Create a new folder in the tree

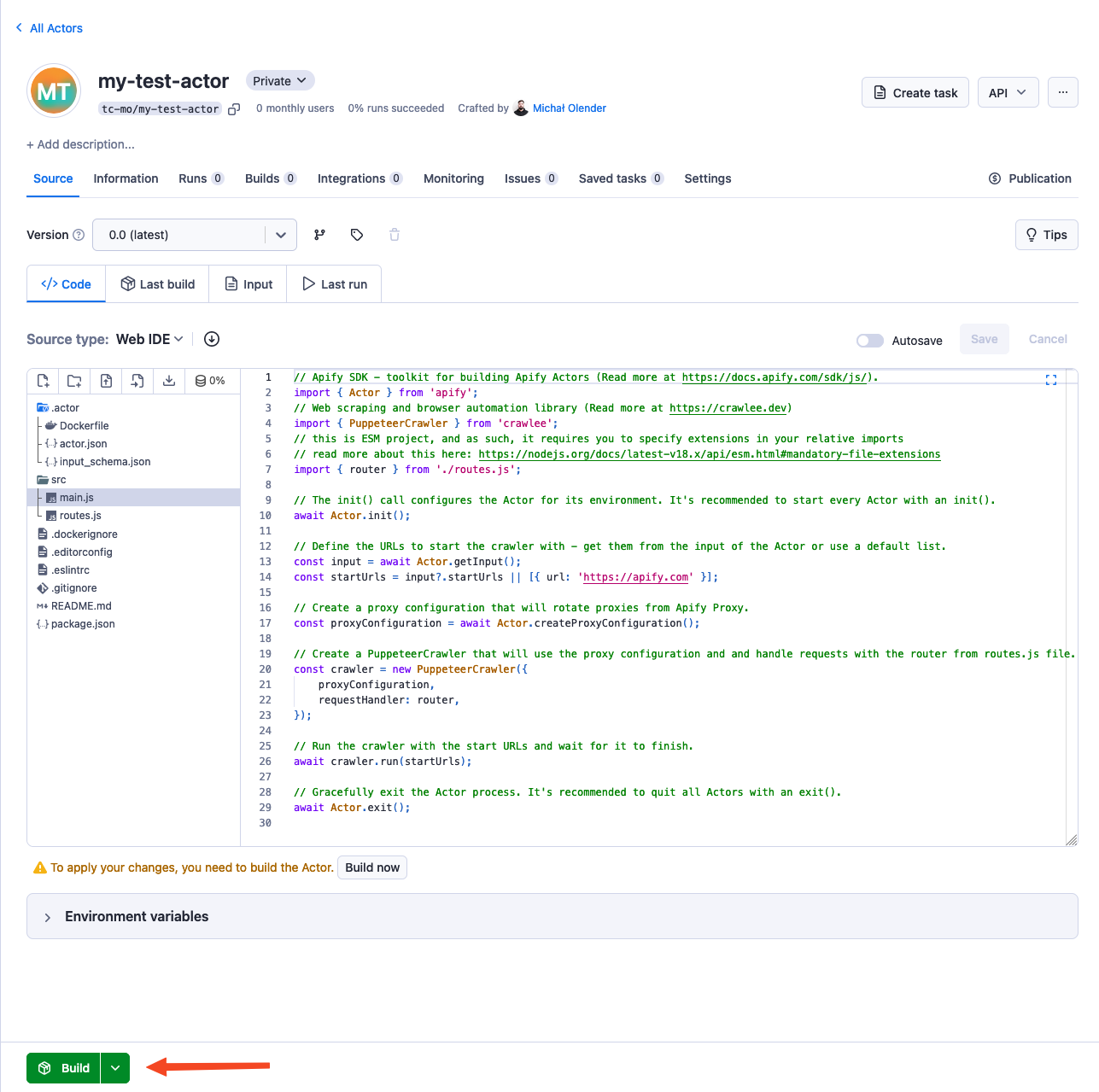coord(74,381)
